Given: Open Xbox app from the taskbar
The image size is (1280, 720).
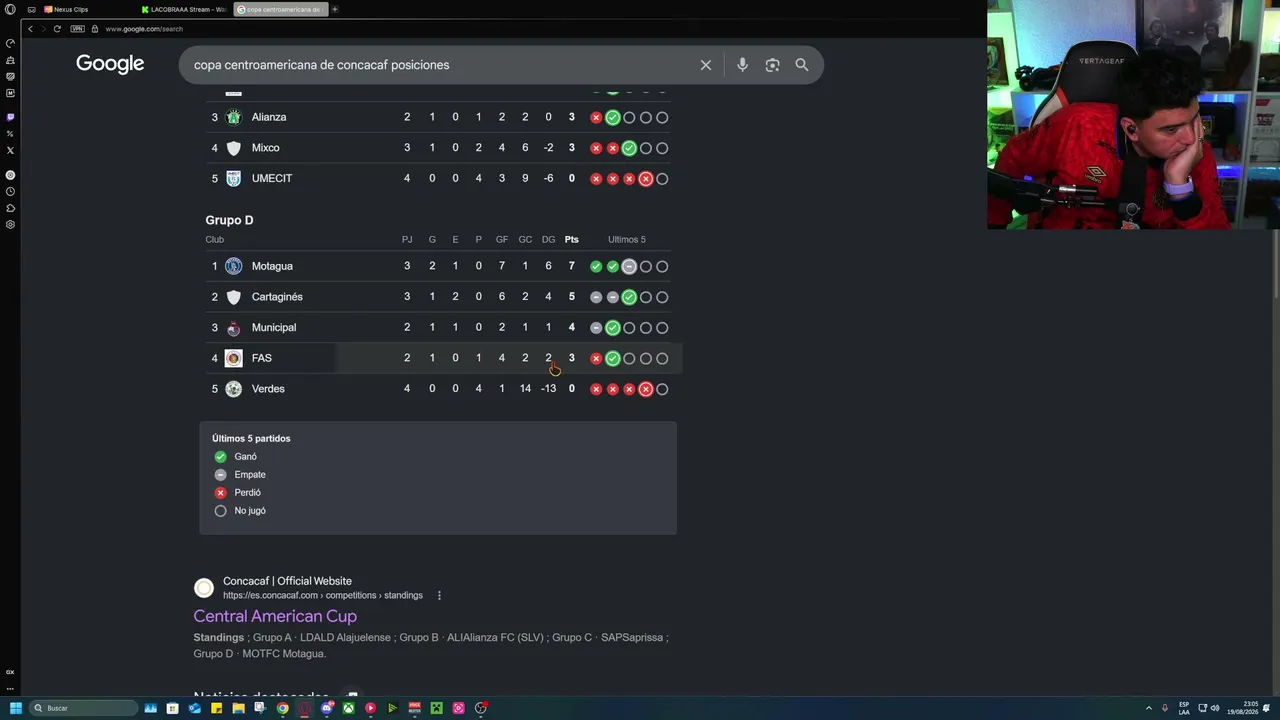Looking at the screenshot, I should click(349, 708).
